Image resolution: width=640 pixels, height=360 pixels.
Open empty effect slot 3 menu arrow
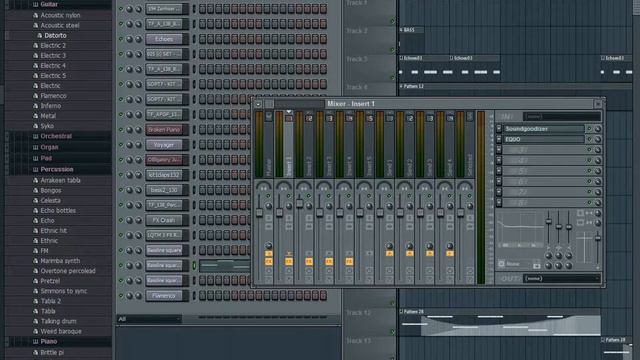point(499,150)
